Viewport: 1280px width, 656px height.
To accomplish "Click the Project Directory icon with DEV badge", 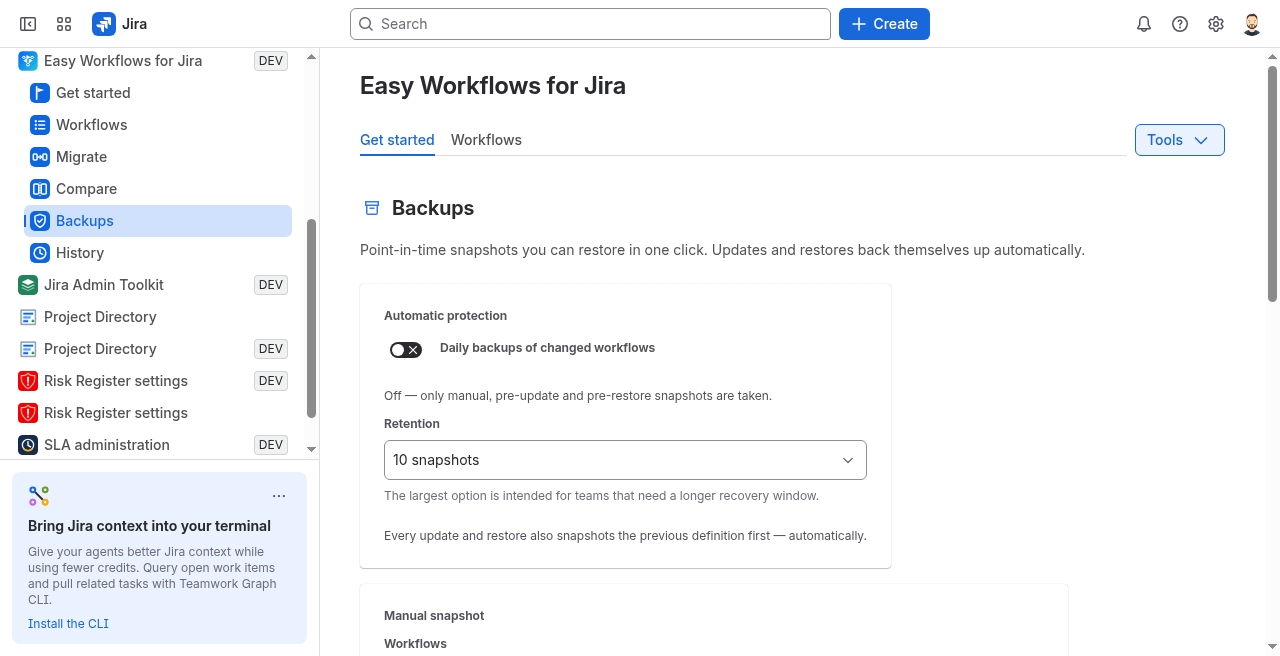I will pos(28,349).
